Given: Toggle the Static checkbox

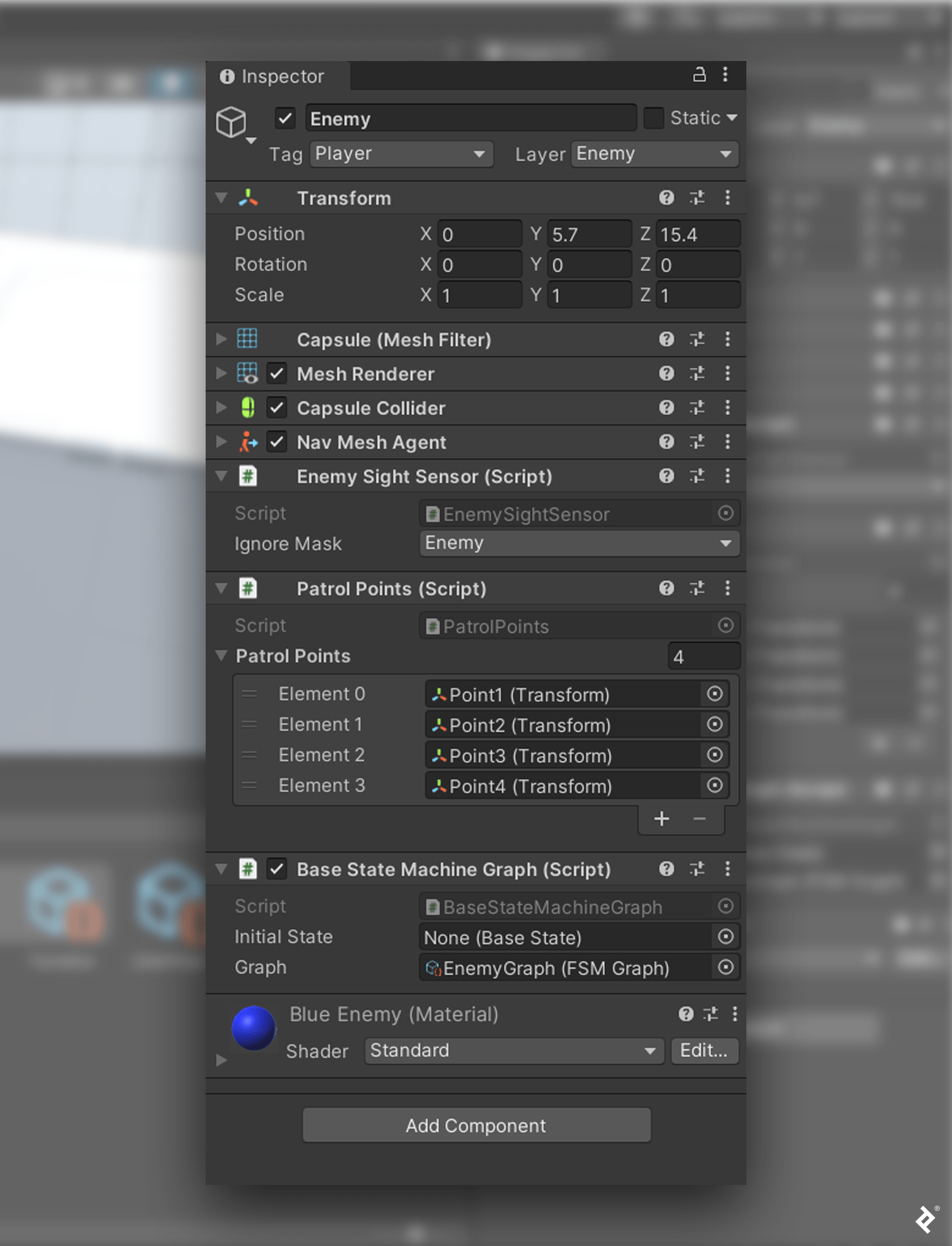Looking at the screenshot, I should pos(654,118).
